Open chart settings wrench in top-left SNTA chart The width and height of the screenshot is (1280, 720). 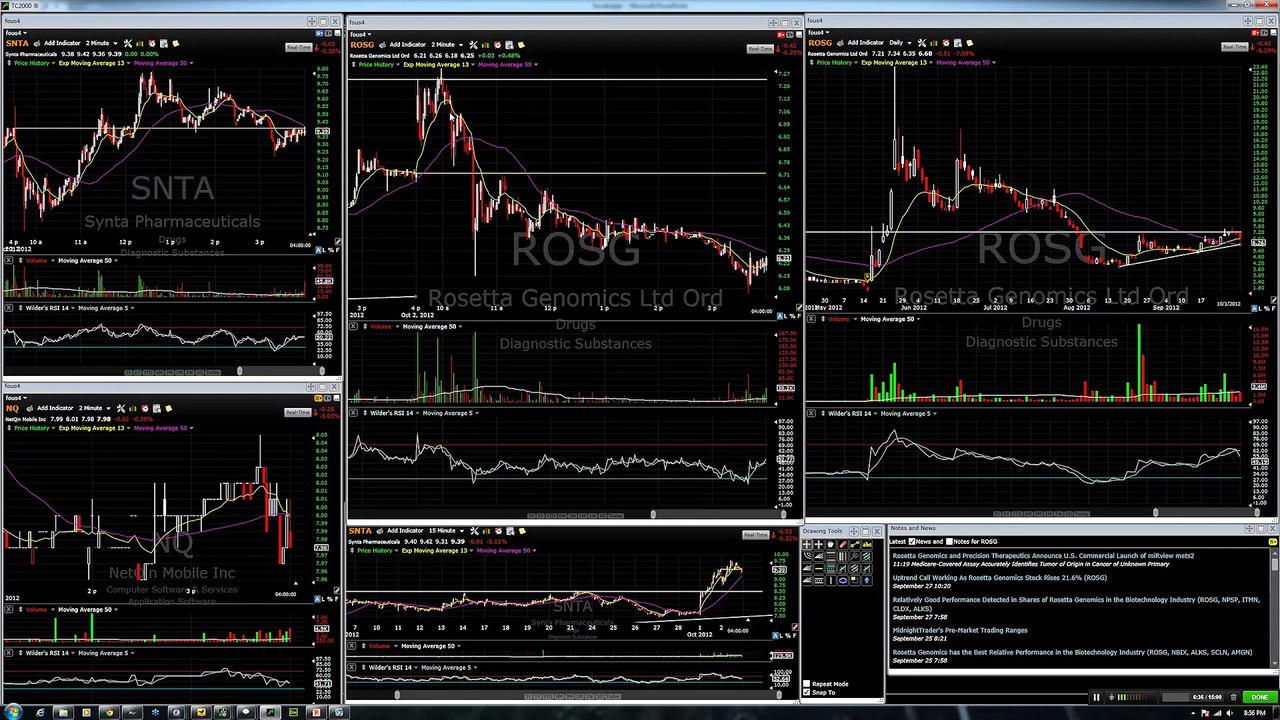pyautogui.click(x=127, y=43)
